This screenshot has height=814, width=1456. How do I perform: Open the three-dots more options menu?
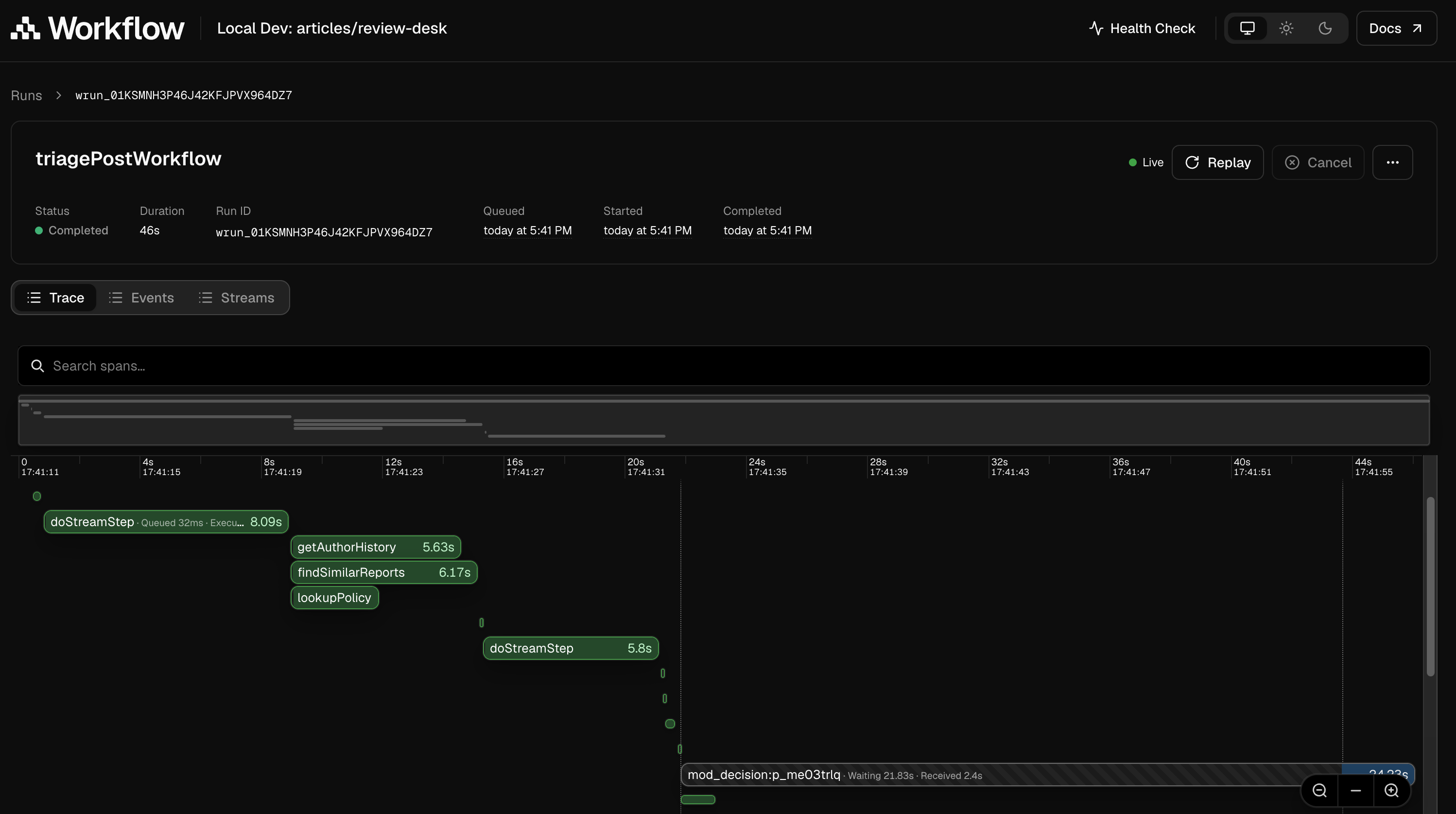point(1392,162)
